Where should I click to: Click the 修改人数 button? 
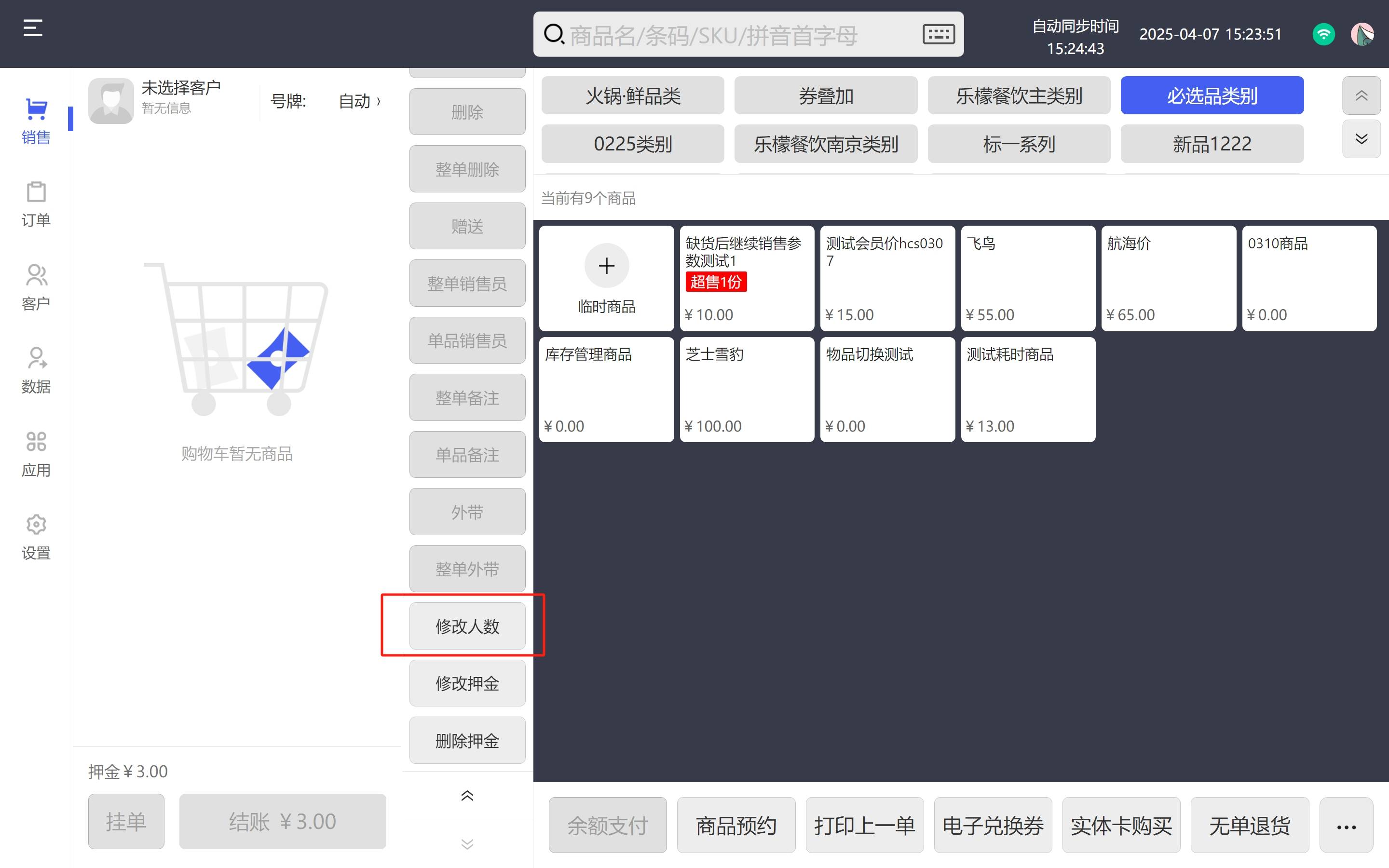467,626
